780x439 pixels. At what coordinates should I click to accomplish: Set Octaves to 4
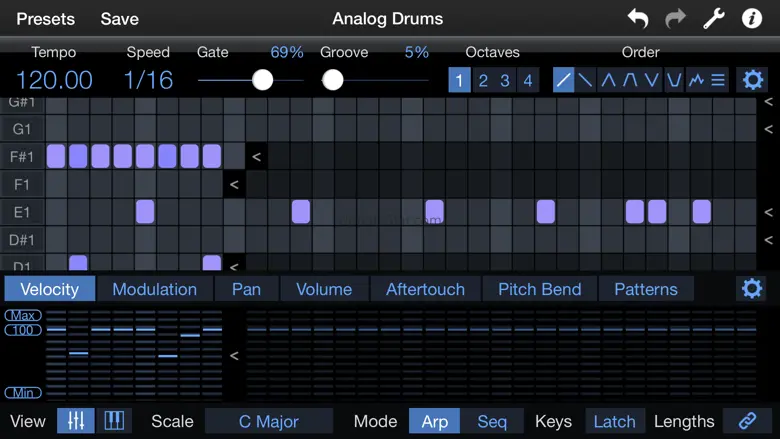[x=528, y=80]
